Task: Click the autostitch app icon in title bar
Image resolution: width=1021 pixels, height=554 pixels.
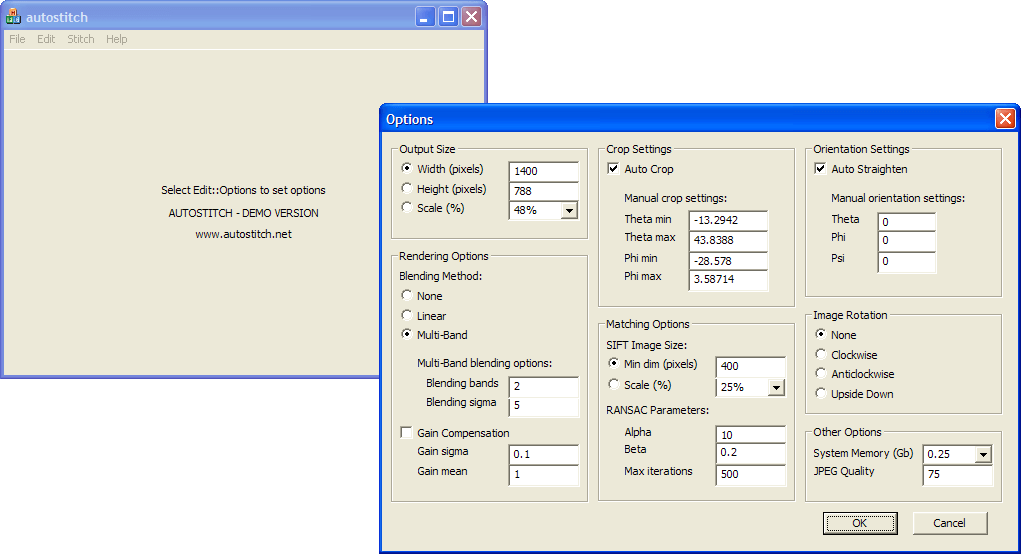Action: coord(13,17)
